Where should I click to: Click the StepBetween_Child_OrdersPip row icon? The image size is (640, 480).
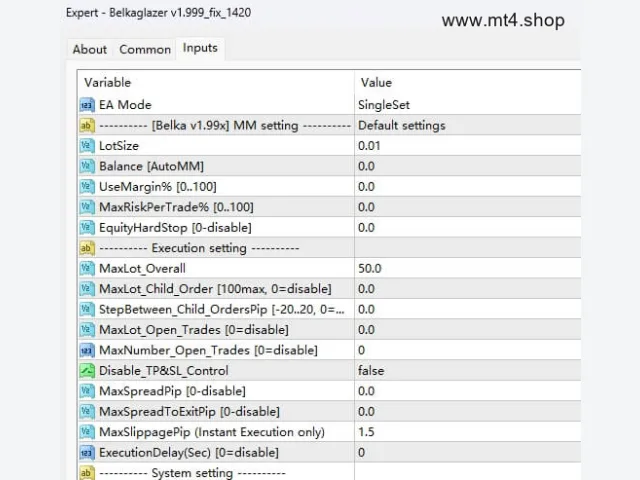(x=87, y=309)
